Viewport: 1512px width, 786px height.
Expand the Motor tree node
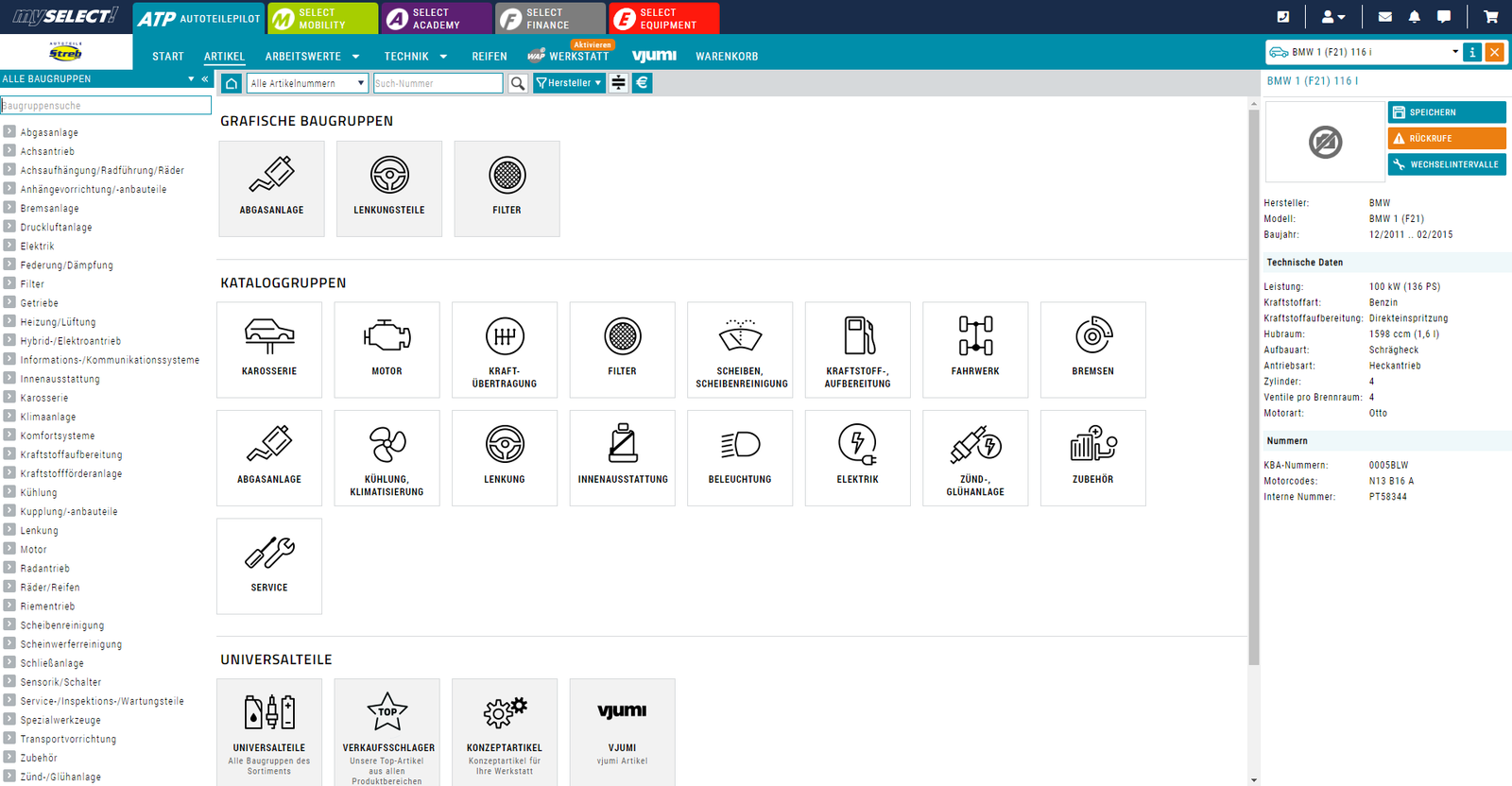(9, 549)
